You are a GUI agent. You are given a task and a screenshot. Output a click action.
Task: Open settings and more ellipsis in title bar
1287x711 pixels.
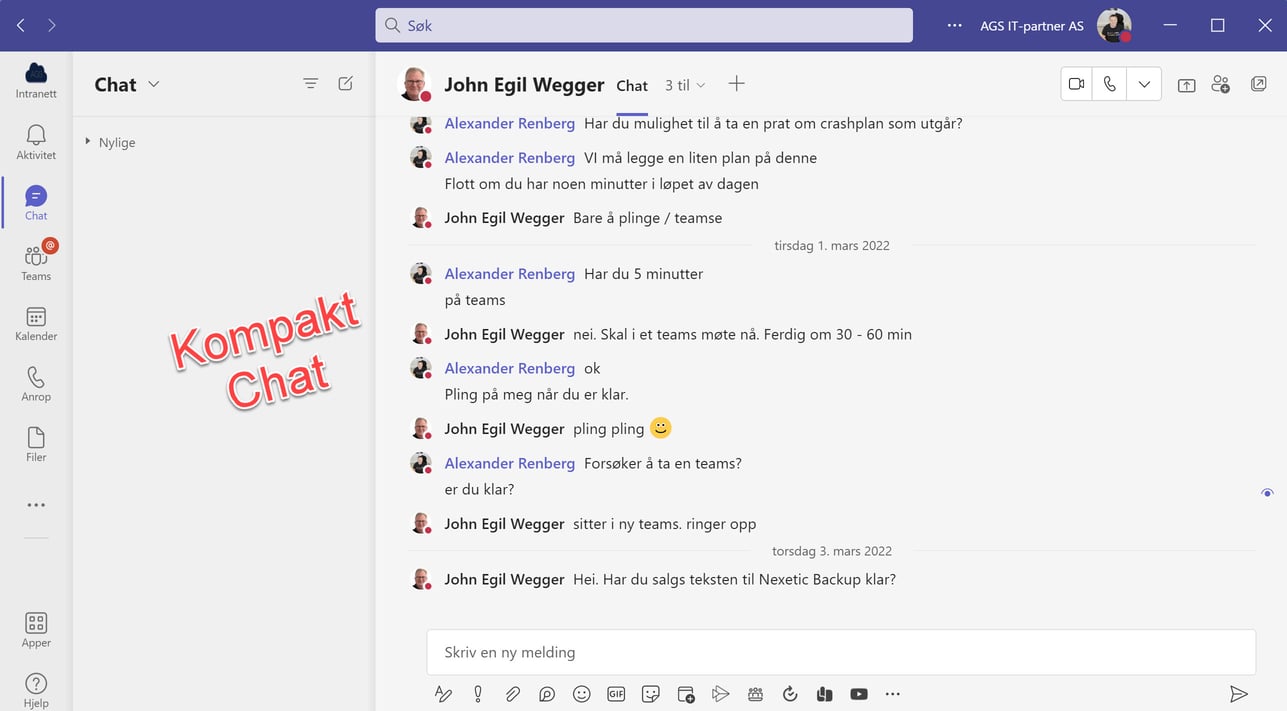955,26
